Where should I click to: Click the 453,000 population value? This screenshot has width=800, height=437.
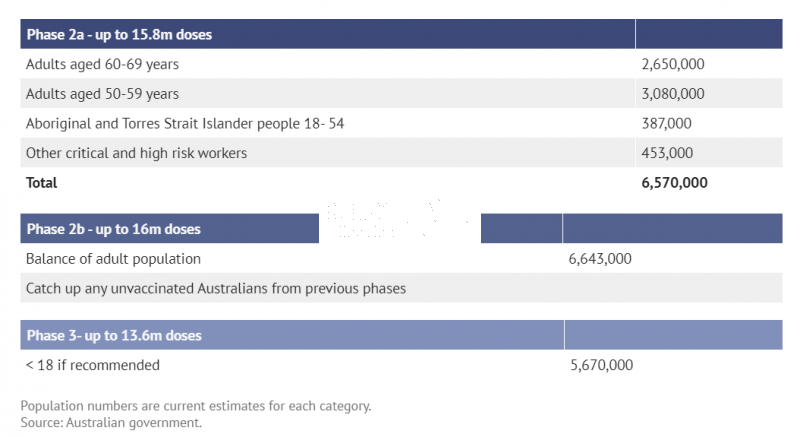pyautogui.click(x=667, y=153)
